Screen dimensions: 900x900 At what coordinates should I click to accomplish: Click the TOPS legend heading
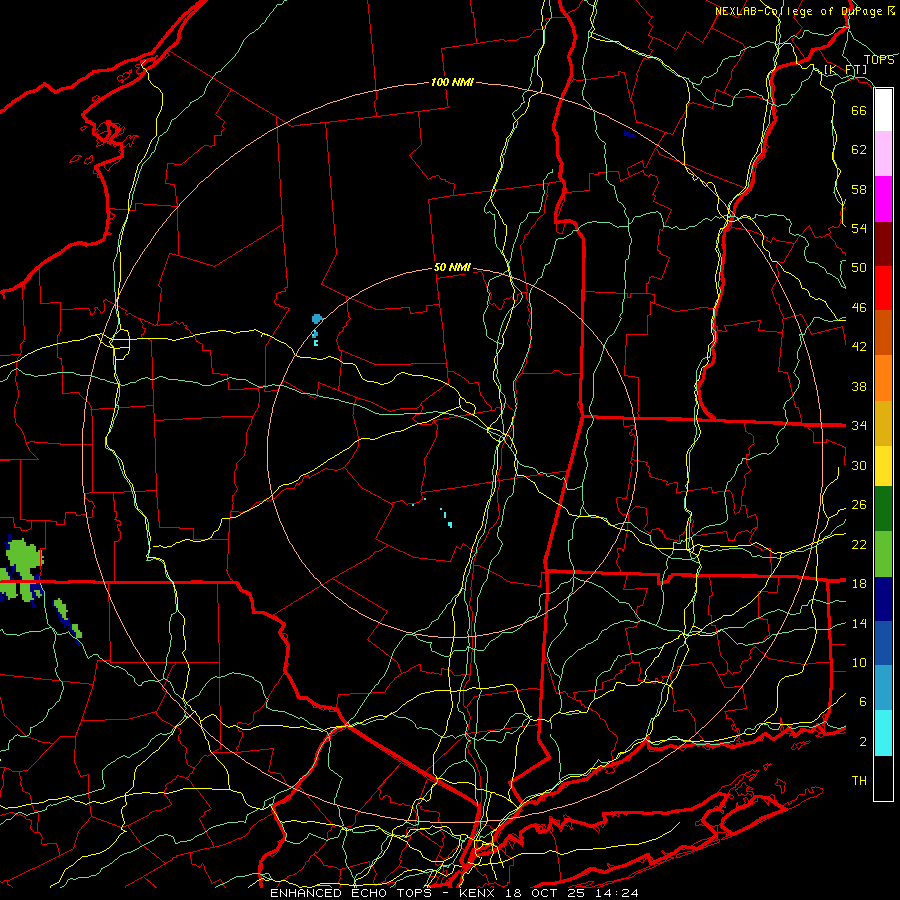point(879,59)
